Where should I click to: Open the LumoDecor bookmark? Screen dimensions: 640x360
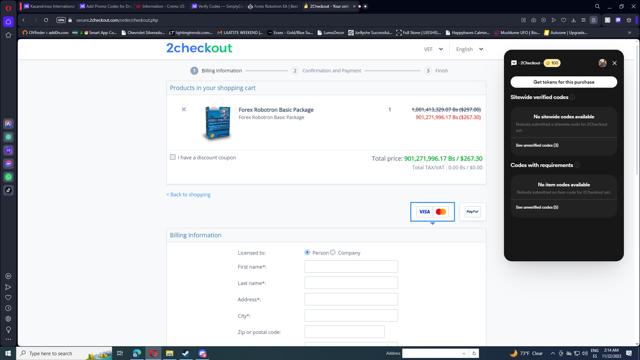[331, 33]
